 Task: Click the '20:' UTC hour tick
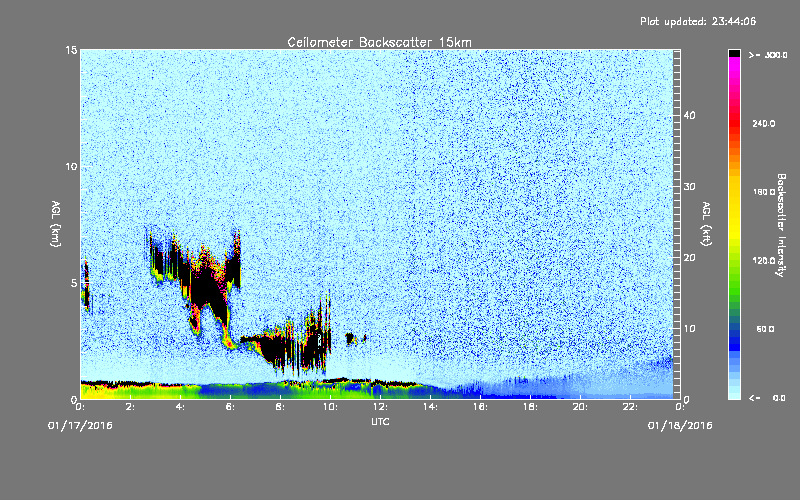coord(580,407)
